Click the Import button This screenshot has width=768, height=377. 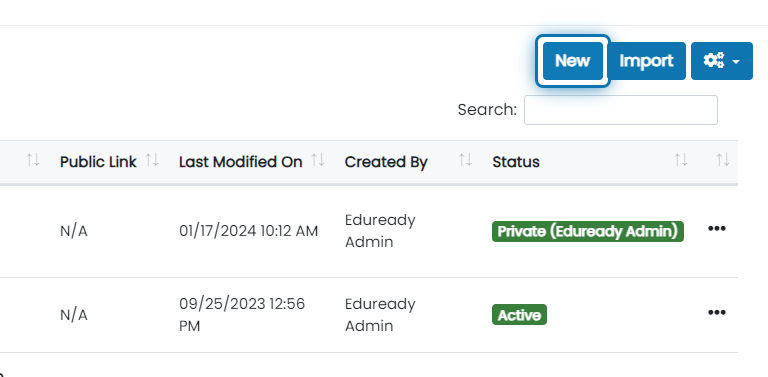click(x=646, y=61)
